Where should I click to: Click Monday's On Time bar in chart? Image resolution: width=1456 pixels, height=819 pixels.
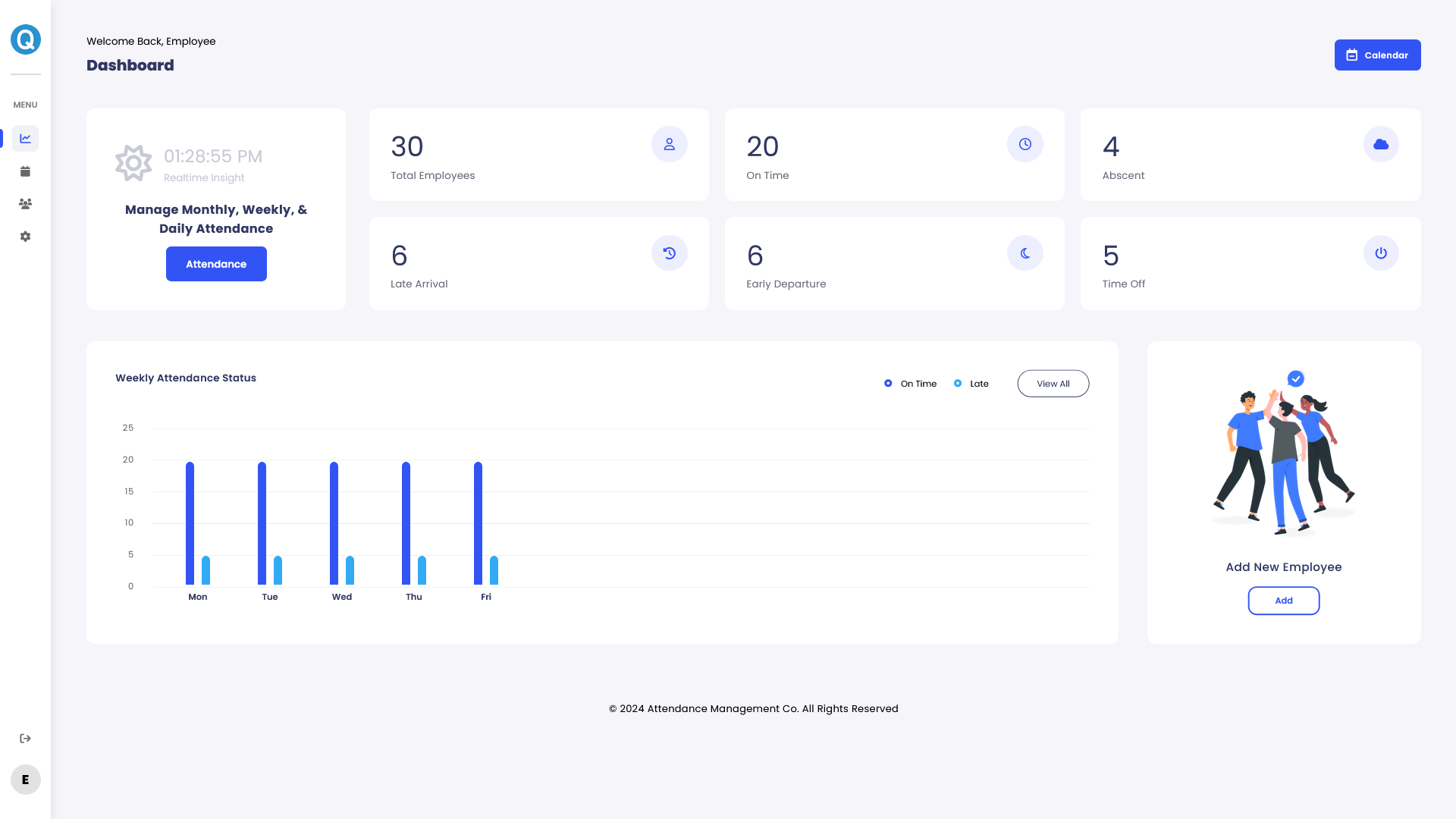tap(190, 523)
